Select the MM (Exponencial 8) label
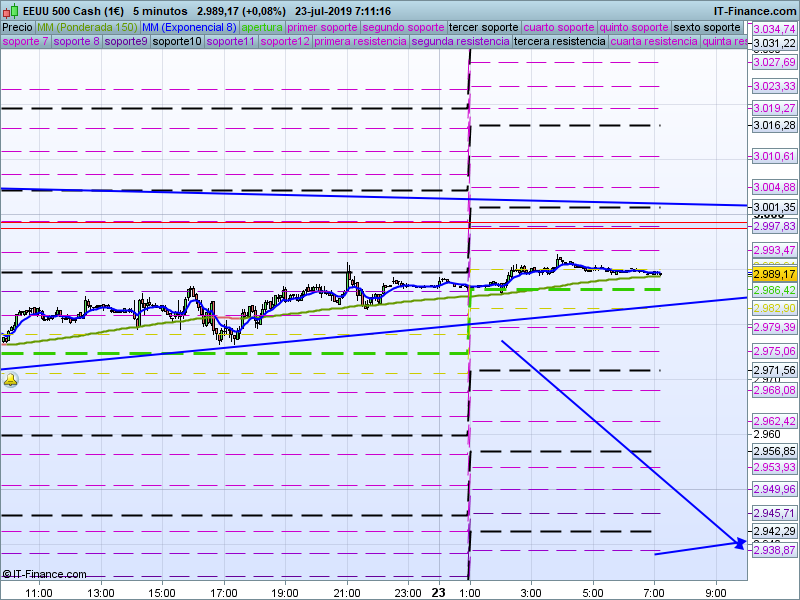 click(x=189, y=27)
